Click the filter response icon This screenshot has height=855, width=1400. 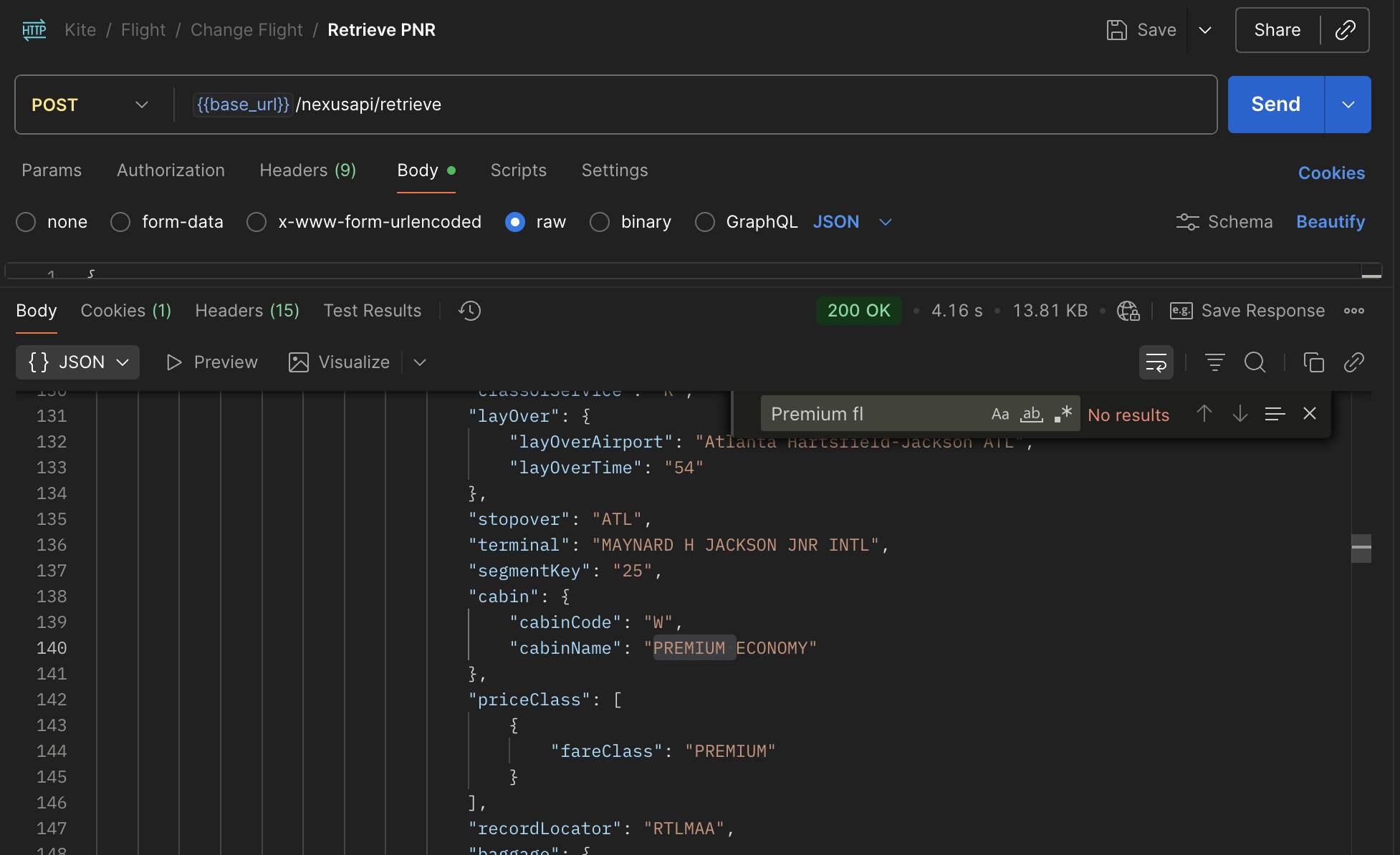(1214, 362)
